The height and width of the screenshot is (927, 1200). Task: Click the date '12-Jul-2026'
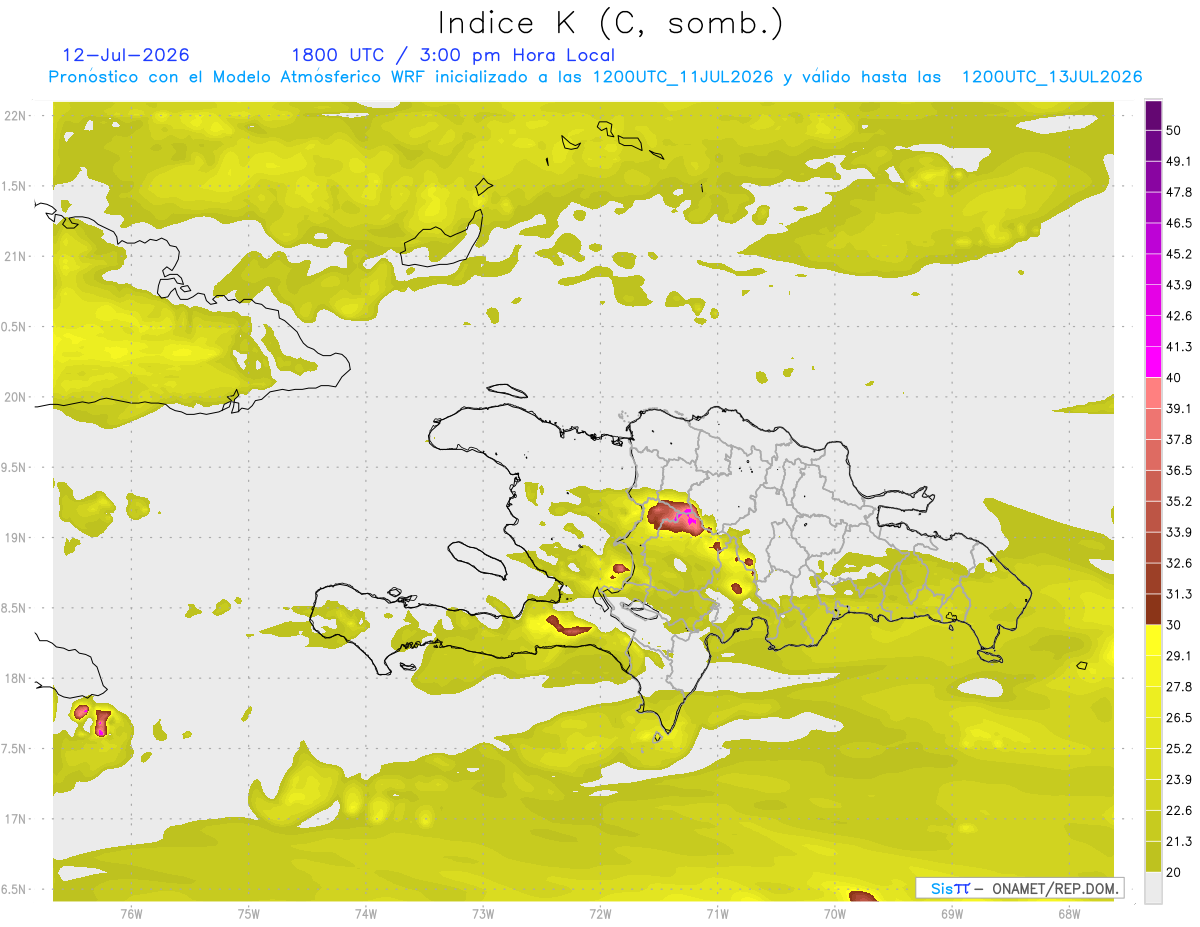pos(126,55)
